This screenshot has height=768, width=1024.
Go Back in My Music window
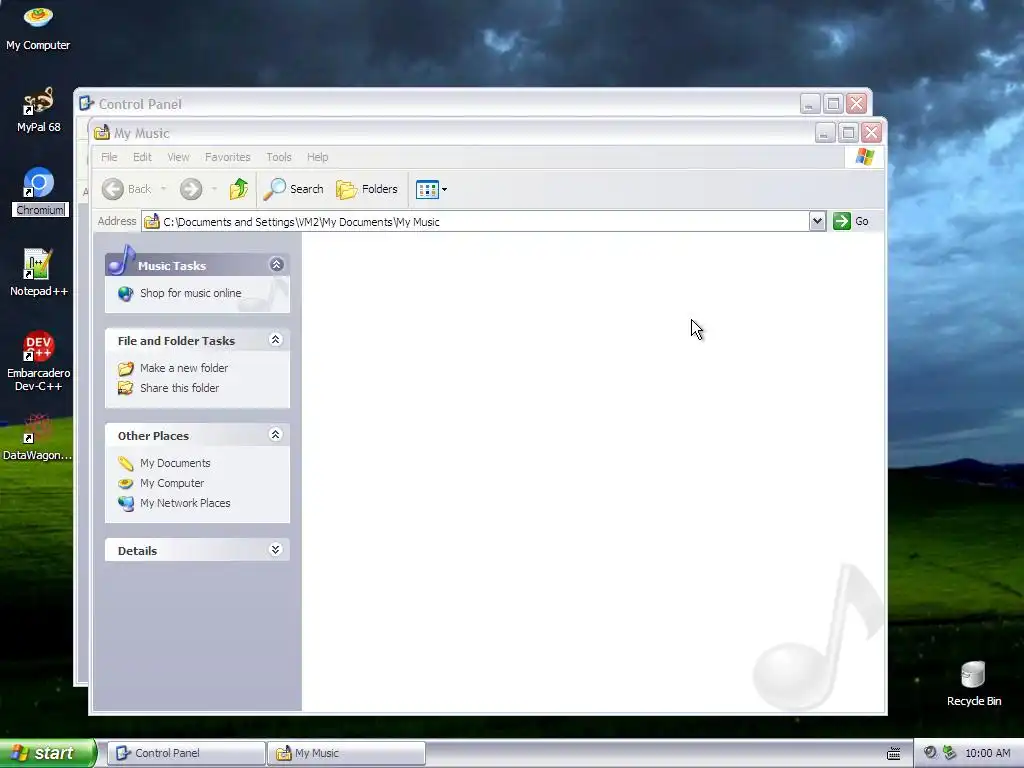pos(126,189)
